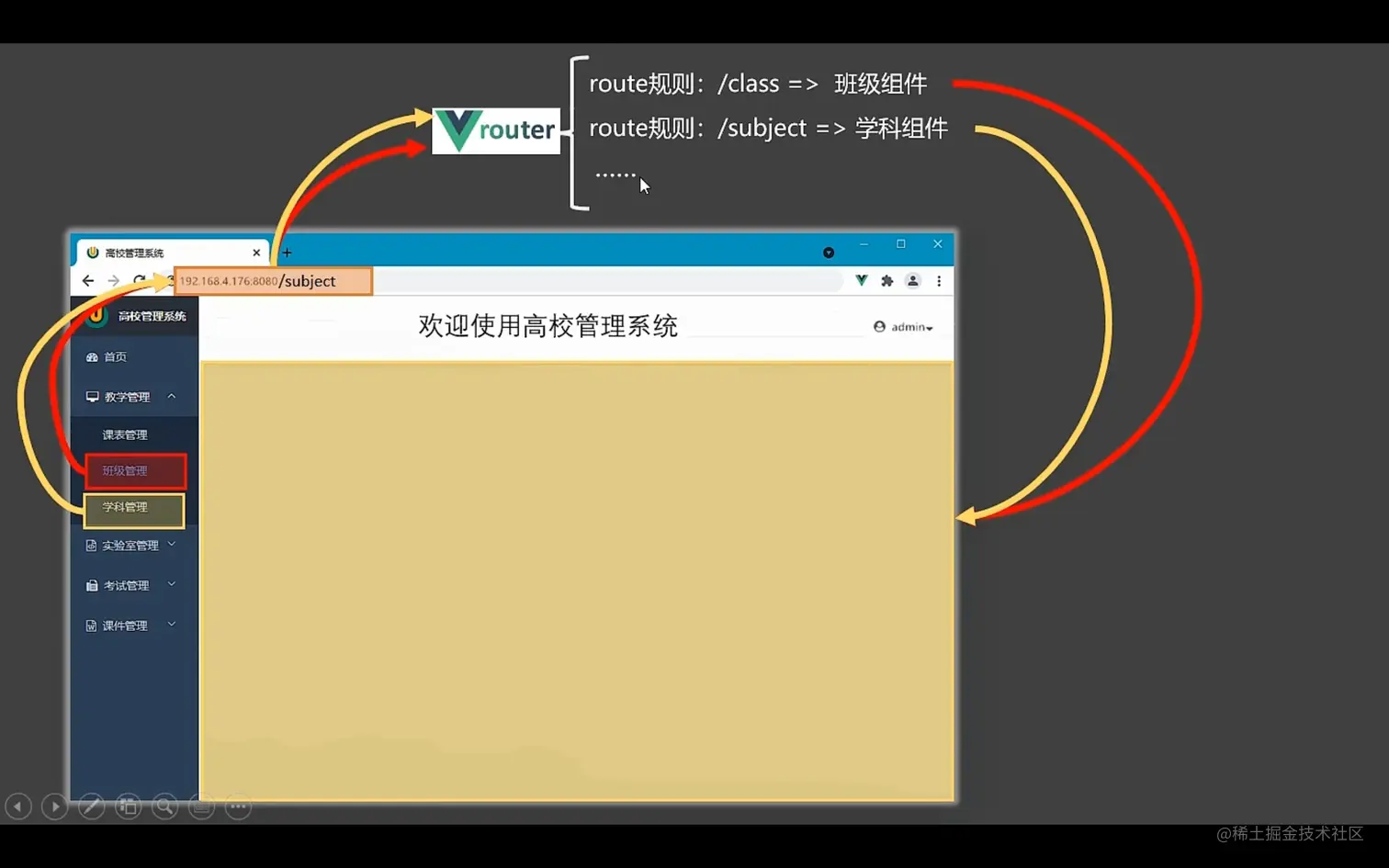1389x868 pixels.
Task: Click the 实验室管理 lab document icon
Action: pos(90,546)
